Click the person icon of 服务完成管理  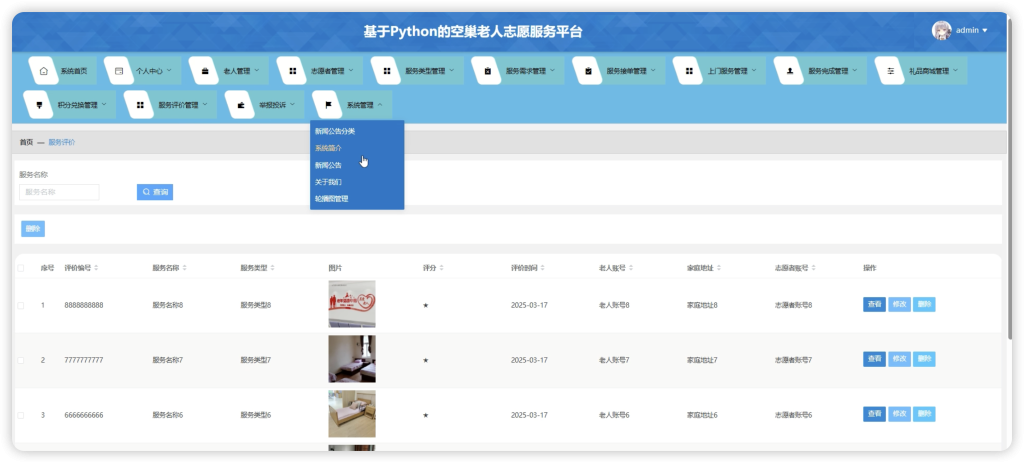(x=790, y=71)
